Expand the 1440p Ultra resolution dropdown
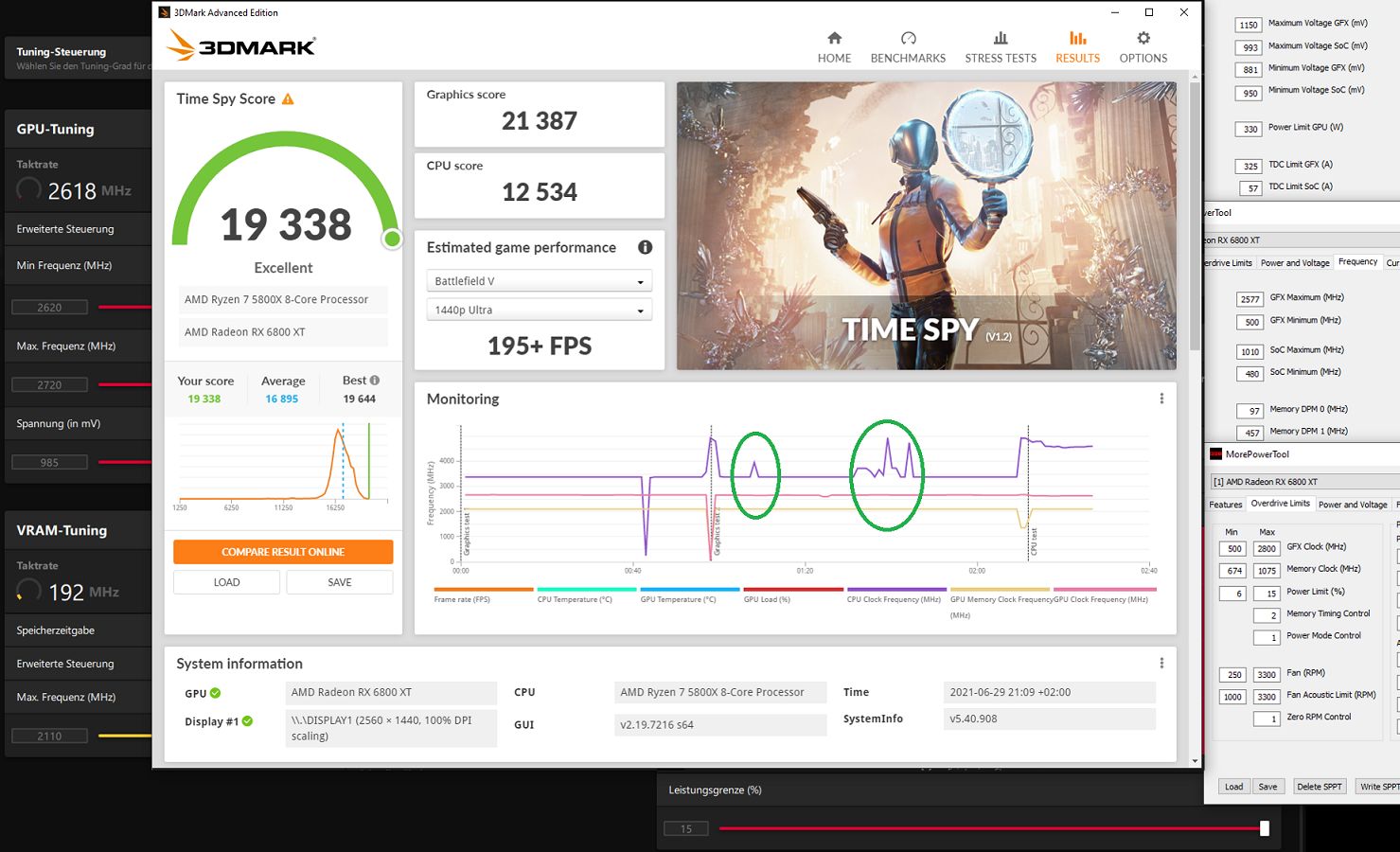 [540, 310]
